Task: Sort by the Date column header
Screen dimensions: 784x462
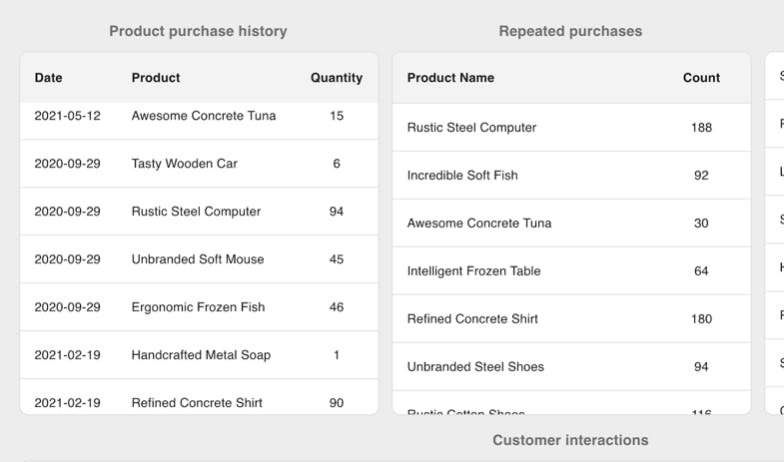Action: pos(48,78)
